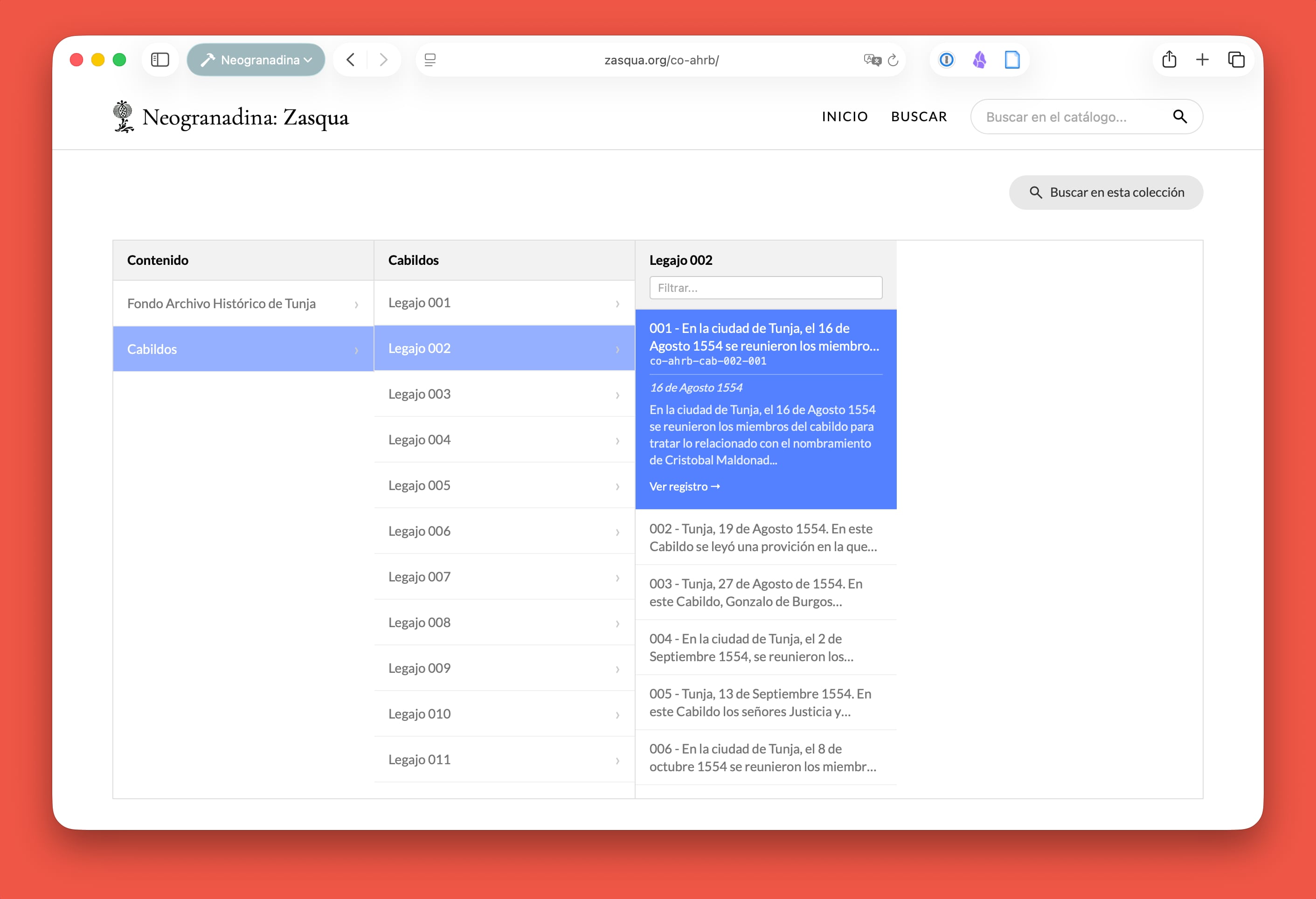Click the Buscar en esta colección button
Image resolution: width=1316 pixels, height=899 pixels.
[x=1105, y=193]
